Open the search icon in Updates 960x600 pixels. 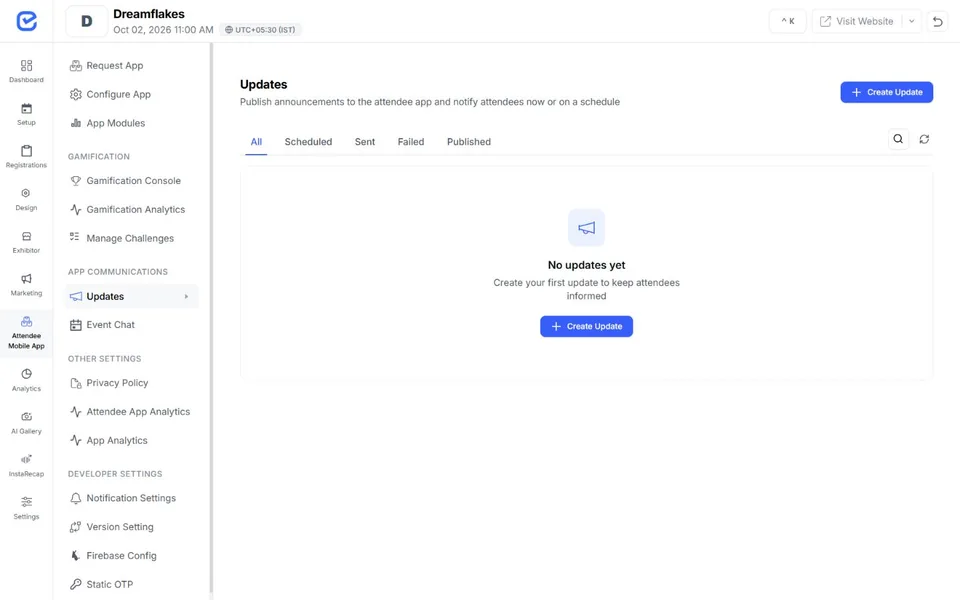(x=898, y=139)
